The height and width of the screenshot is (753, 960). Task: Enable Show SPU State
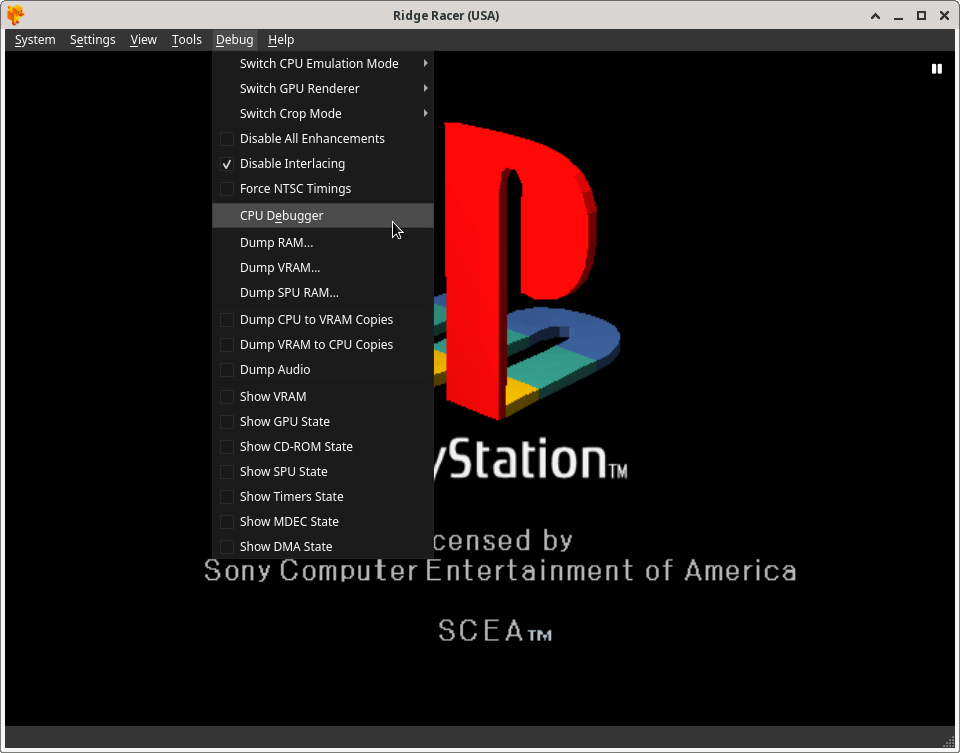point(323,473)
